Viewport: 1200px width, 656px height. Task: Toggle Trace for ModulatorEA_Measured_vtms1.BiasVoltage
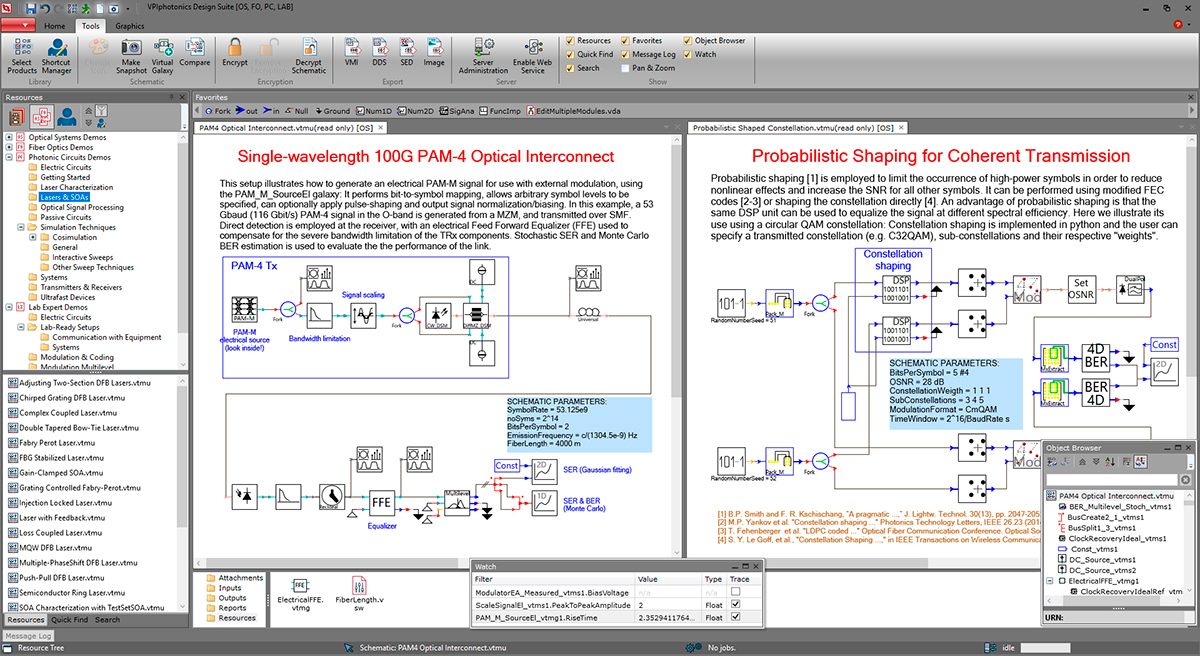[x=736, y=592]
